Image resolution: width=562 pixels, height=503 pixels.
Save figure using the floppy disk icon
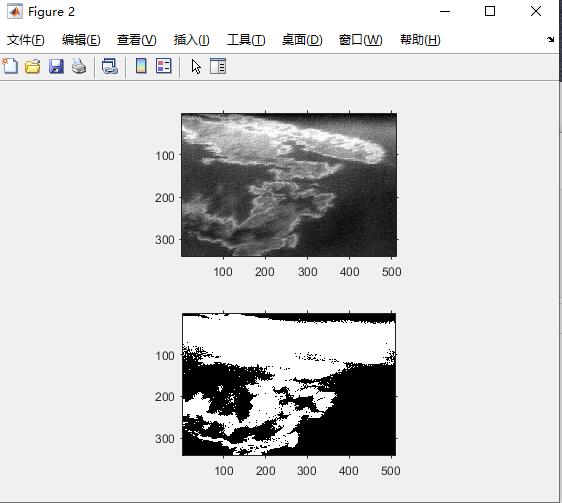(x=56, y=66)
